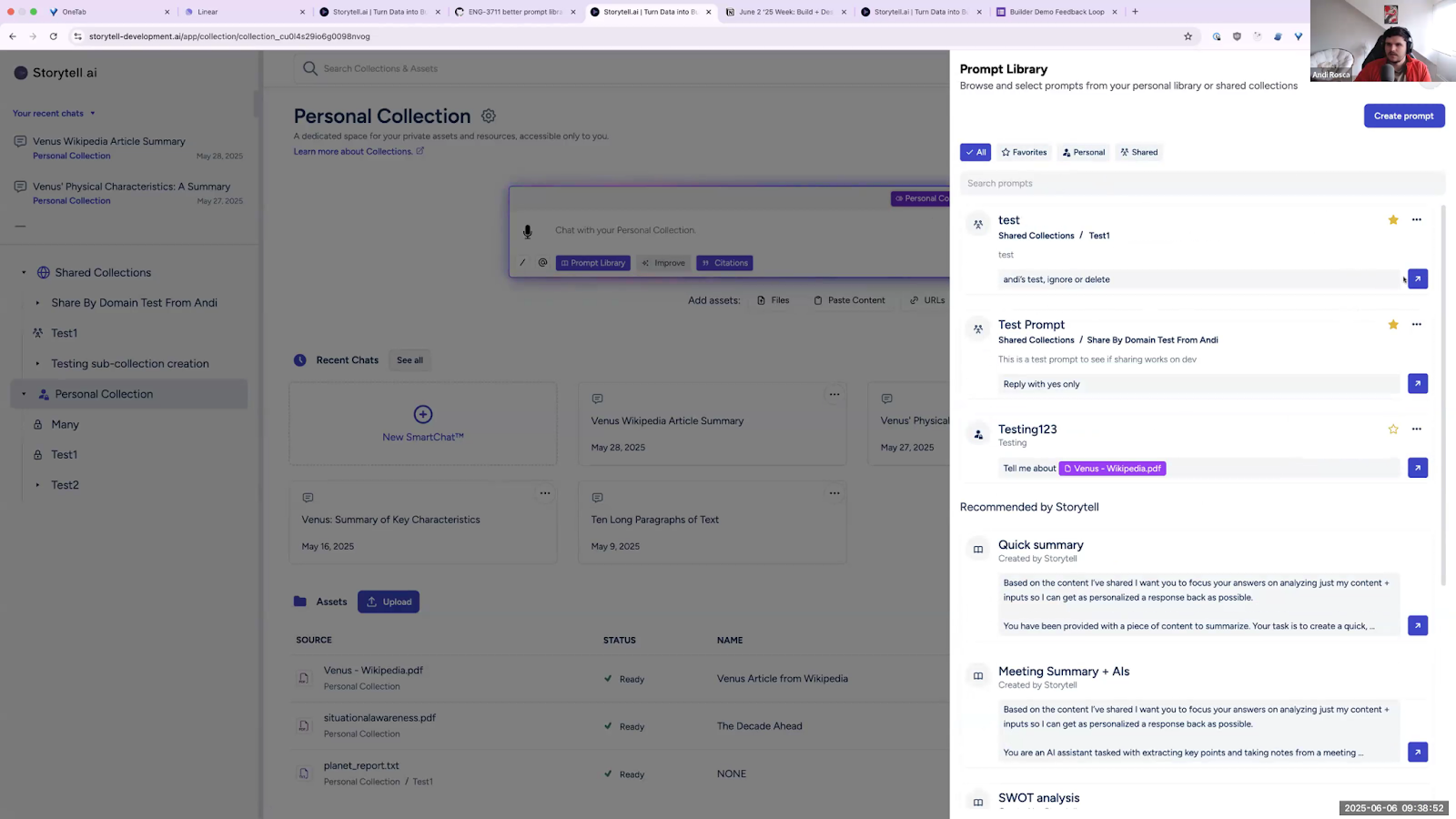Screen dimensions: 1456x819
Task: Use the Testing123 prompt arrow button
Action: point(1417,468)
